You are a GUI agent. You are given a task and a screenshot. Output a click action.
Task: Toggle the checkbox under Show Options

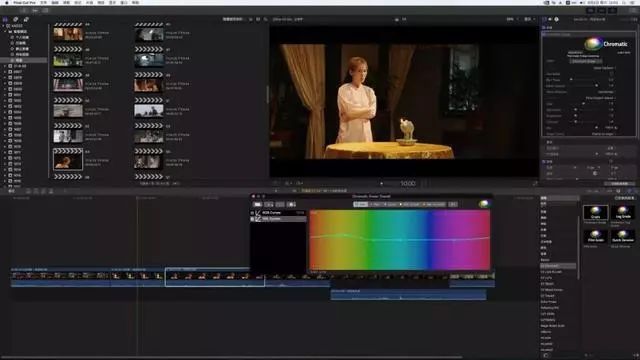pyautogui.click(x=611, y=74)
